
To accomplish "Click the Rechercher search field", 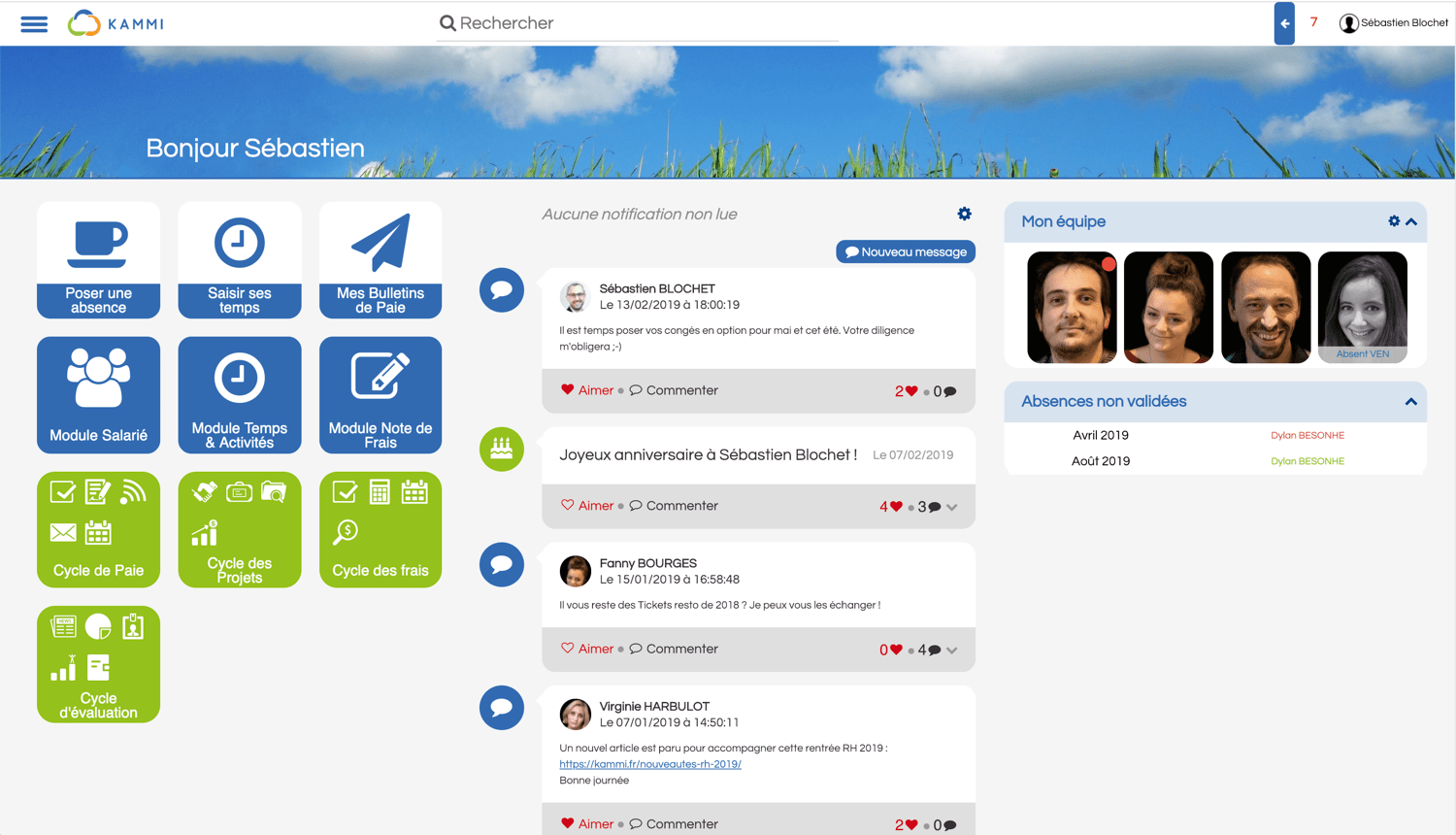I will (x=638, y=23).
